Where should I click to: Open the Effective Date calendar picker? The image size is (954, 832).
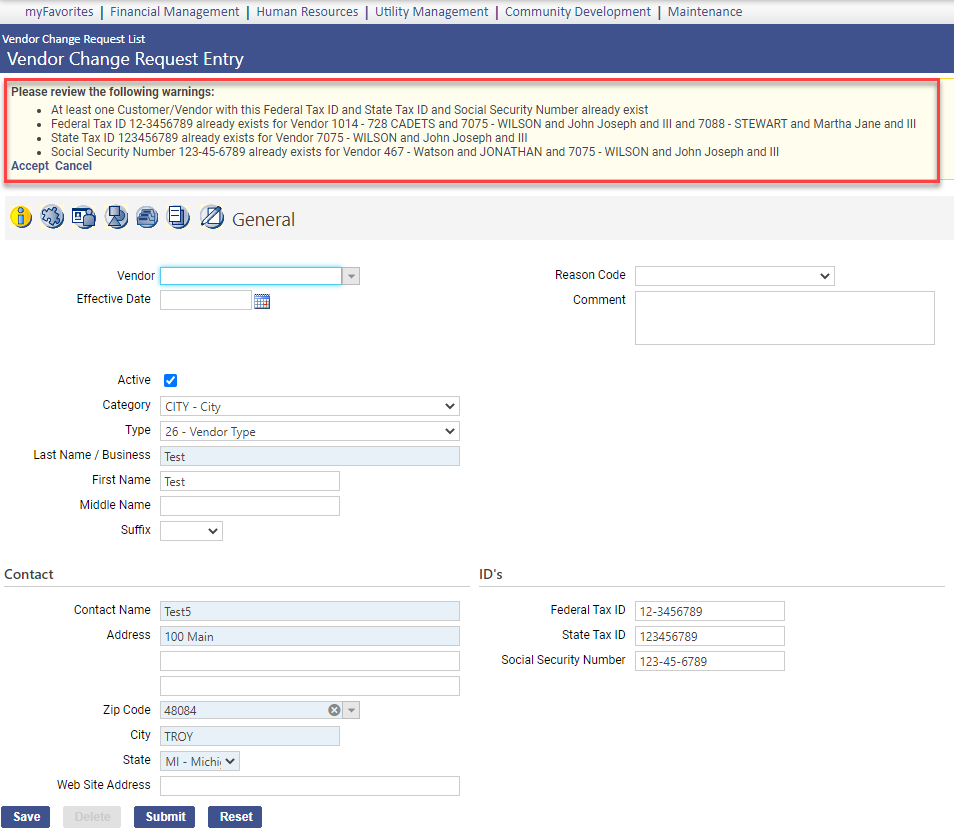[x=262, y=301]
